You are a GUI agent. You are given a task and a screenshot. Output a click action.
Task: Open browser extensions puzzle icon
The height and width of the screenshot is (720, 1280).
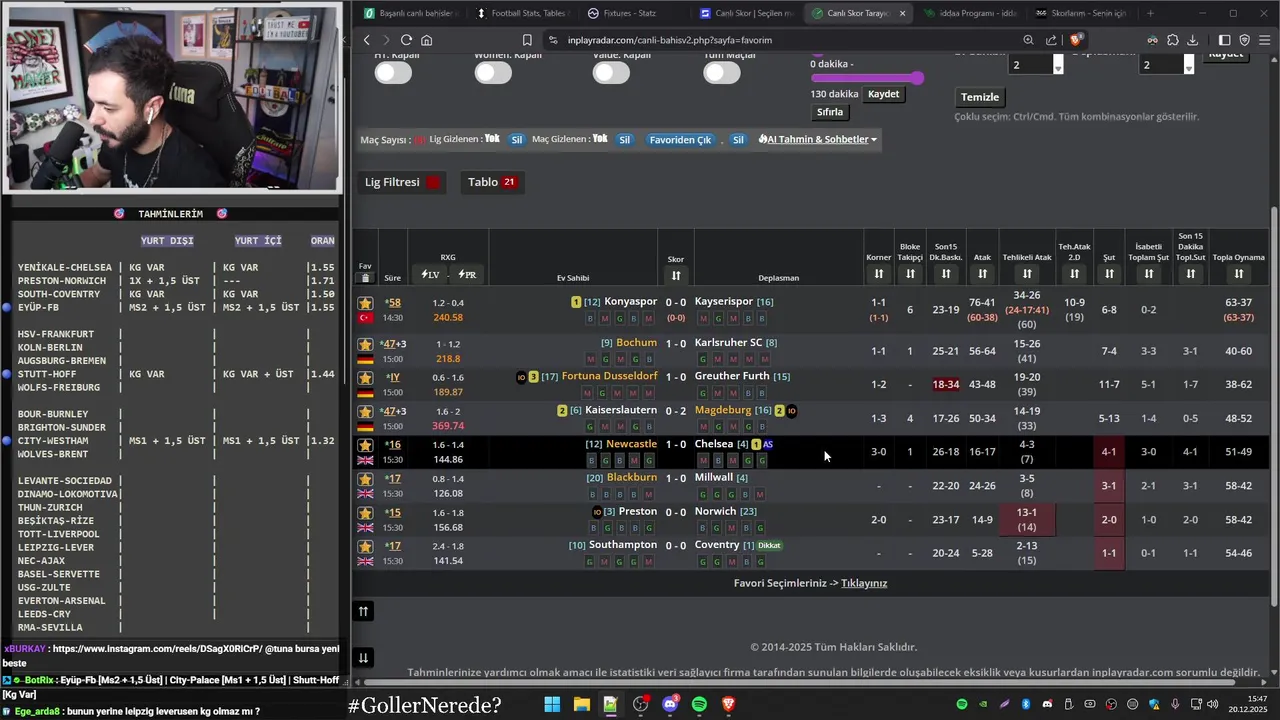click(x=1172, y=40)
